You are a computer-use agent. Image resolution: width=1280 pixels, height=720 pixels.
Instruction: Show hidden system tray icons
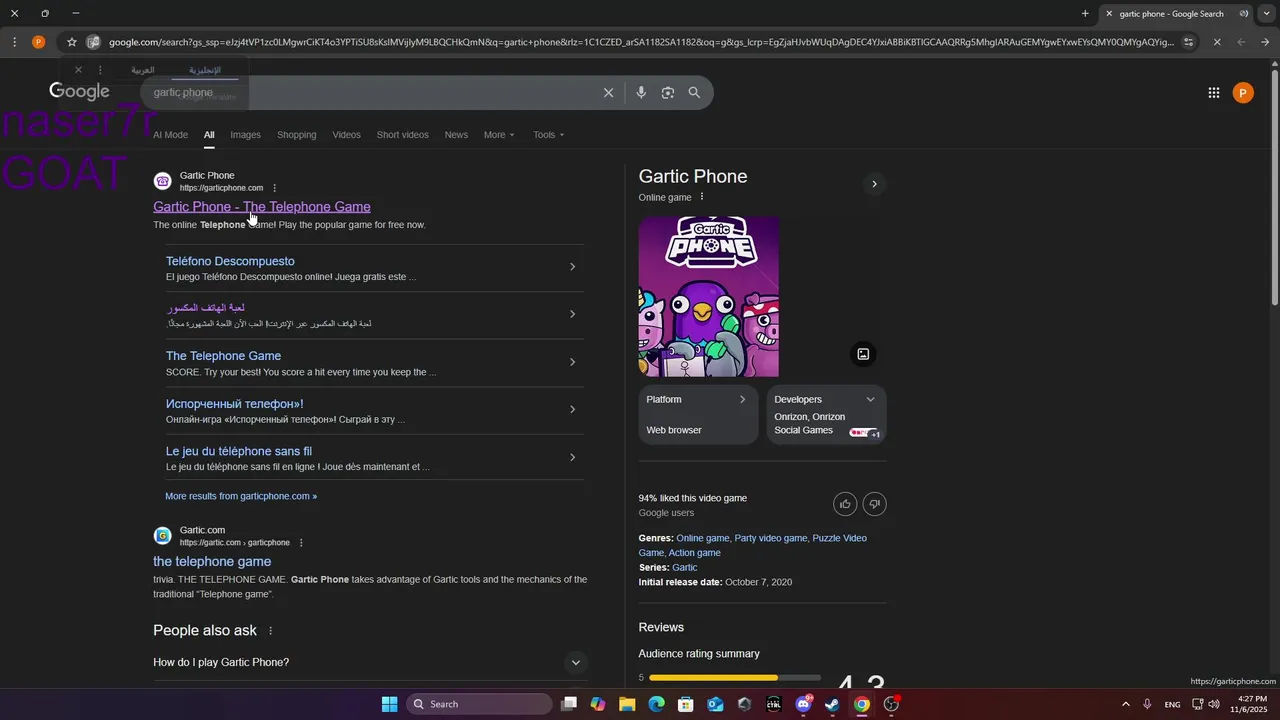point(1125,704)
